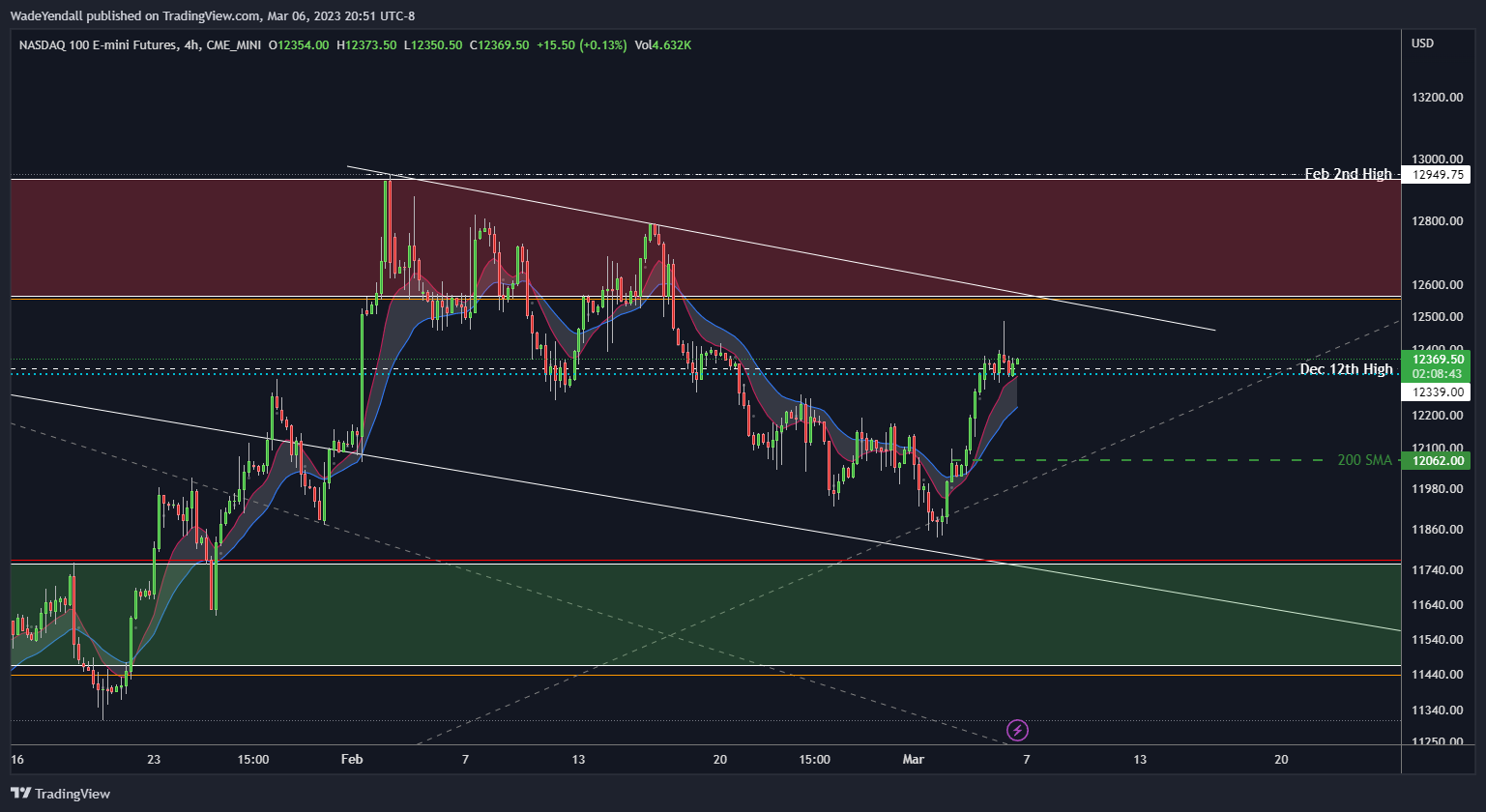Click the TradingView logo at bottom left

pos(61,794)
